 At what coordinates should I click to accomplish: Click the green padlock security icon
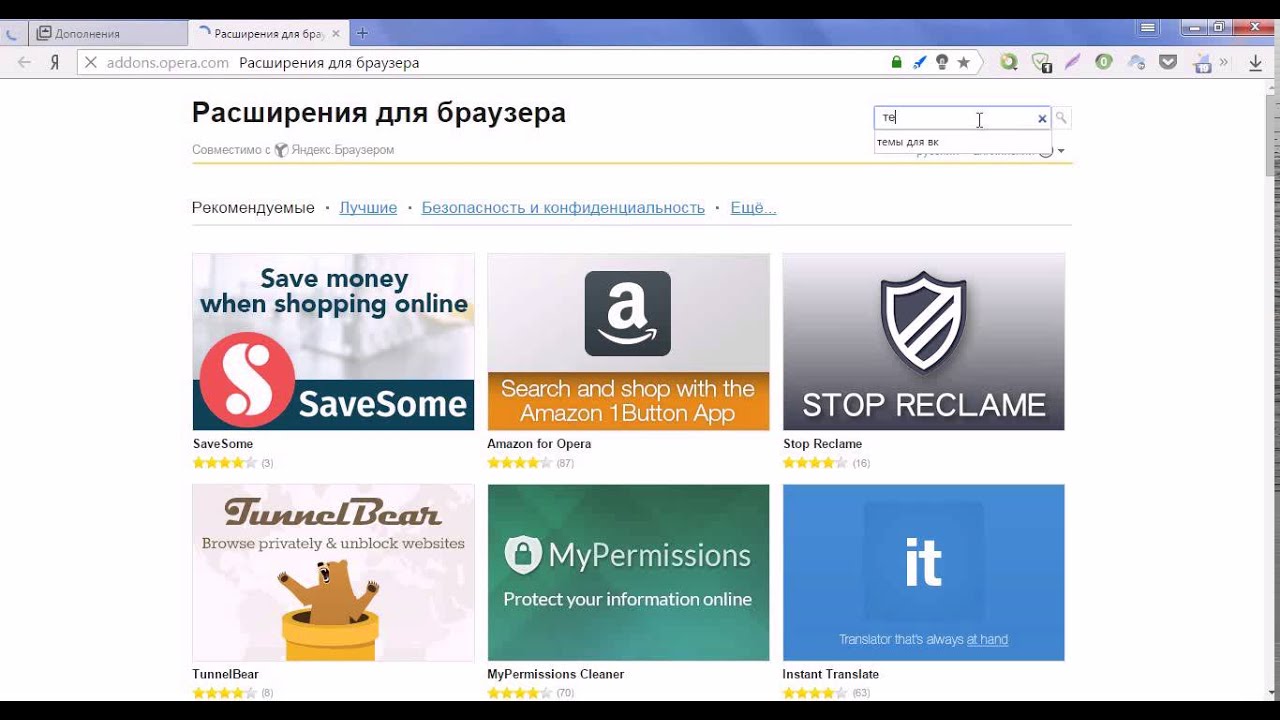pyautogui.click(x=897, y=62)
